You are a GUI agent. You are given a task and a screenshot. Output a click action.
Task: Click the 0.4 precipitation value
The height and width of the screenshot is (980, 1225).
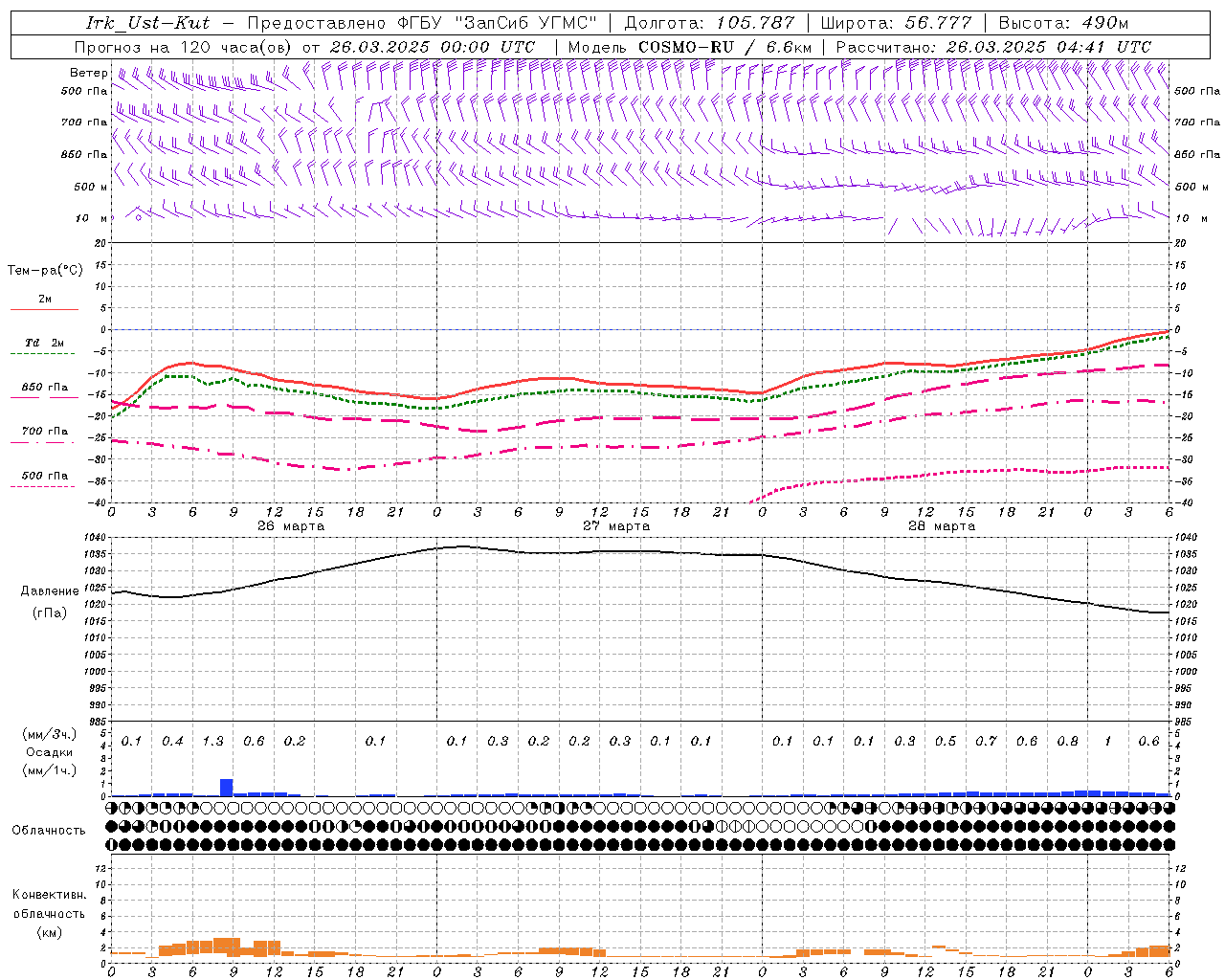(x=172, y=742)
